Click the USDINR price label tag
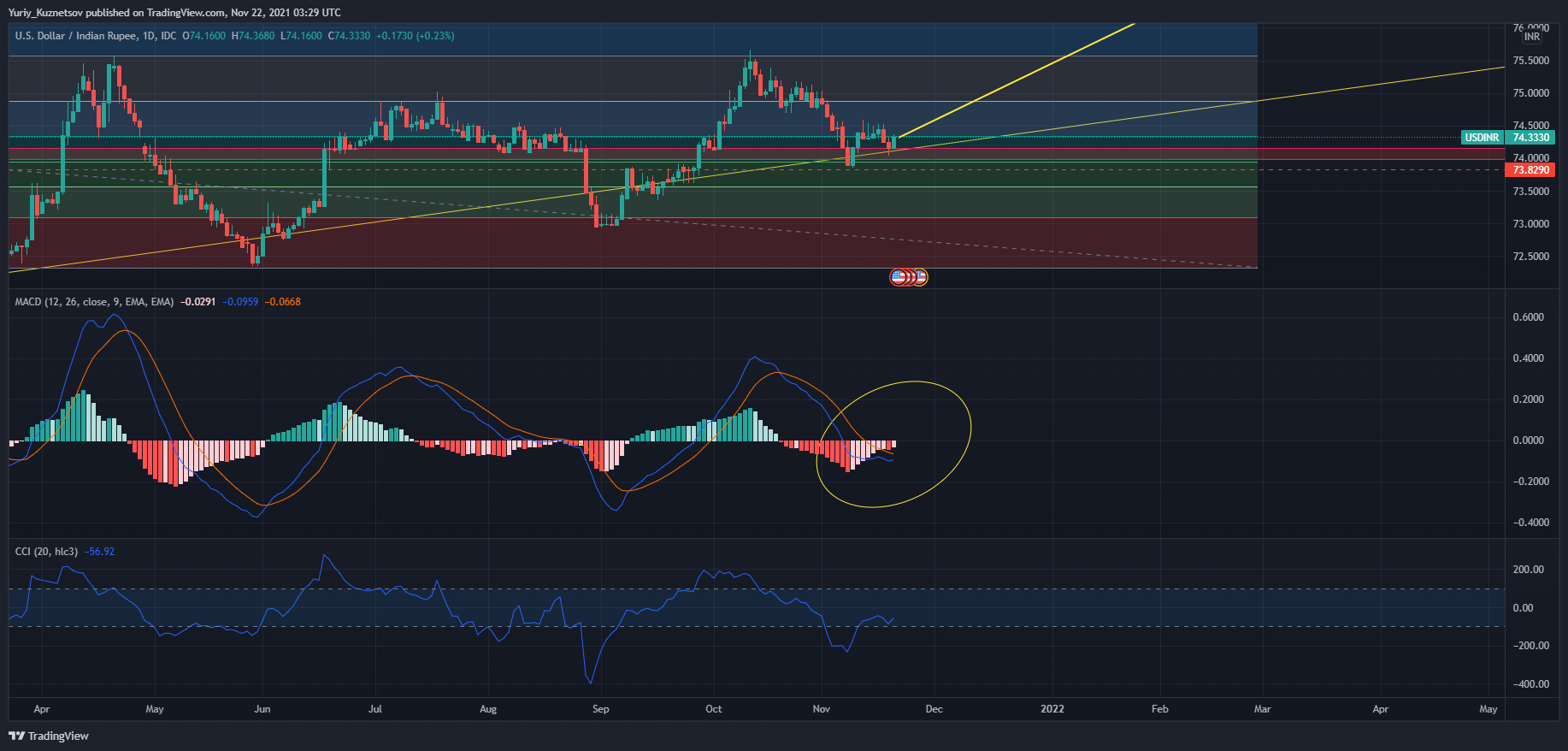1568x751 pixels. pyautogui.click(x=1482, y=138)
